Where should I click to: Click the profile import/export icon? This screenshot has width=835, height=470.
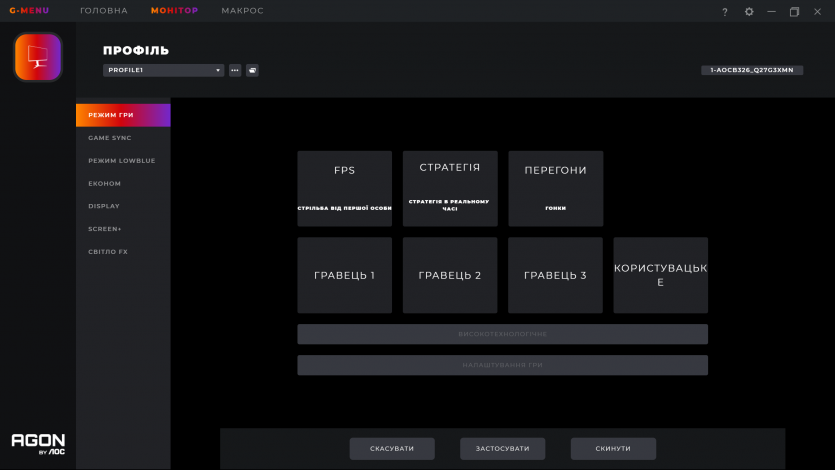[x=252, y=71]
